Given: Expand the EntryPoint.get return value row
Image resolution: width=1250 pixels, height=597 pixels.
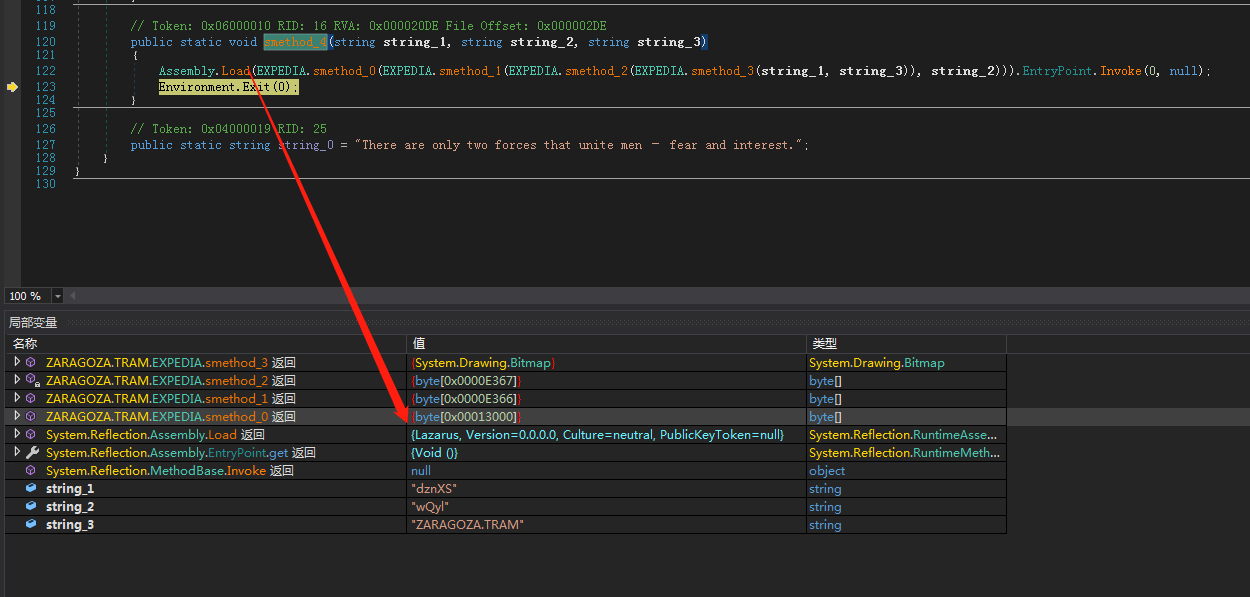Looking at the screenshot, I should coord(16,453).
